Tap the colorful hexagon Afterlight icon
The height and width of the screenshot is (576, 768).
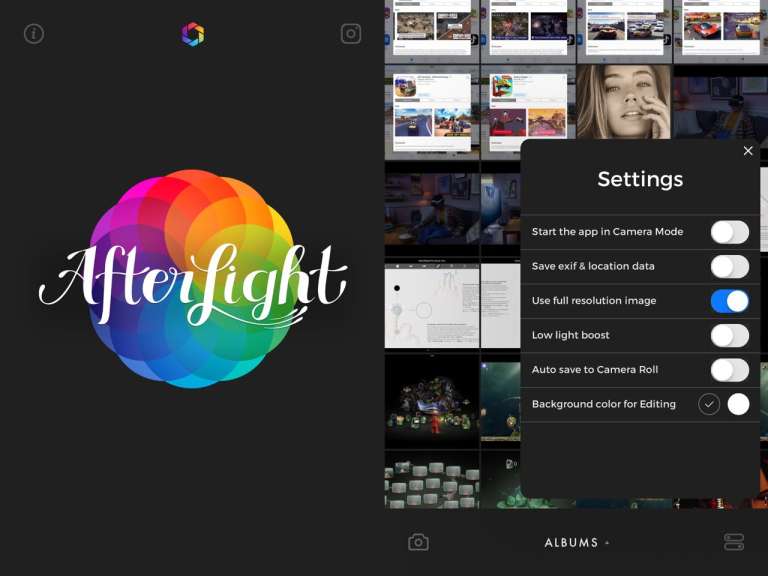click(x=193, y=34)
